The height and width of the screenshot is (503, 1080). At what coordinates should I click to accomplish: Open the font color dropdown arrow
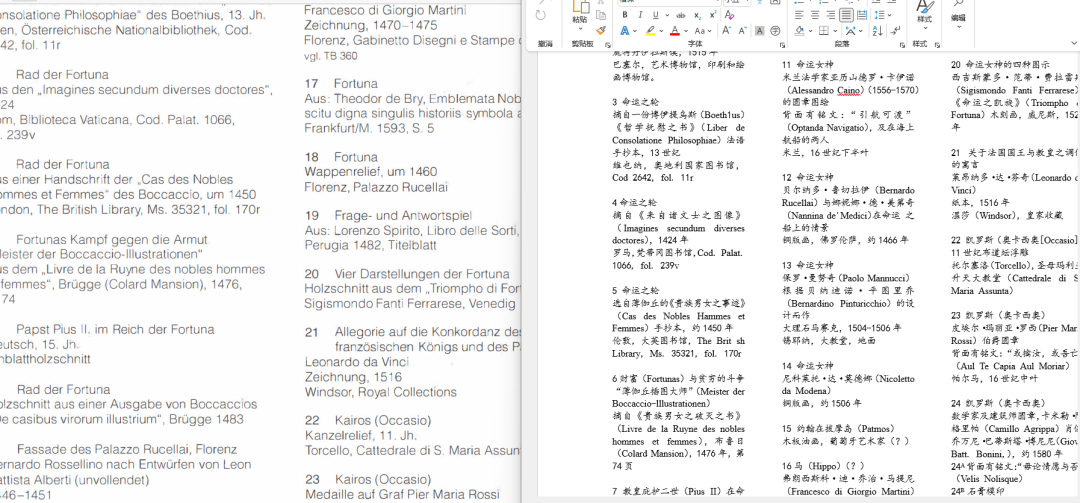tap(686, 31)
